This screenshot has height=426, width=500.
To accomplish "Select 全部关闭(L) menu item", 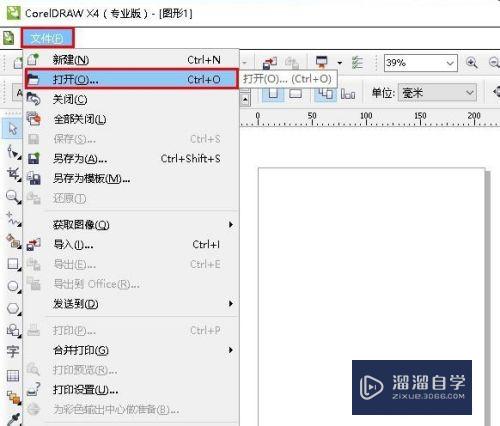I will click(131, 119).
